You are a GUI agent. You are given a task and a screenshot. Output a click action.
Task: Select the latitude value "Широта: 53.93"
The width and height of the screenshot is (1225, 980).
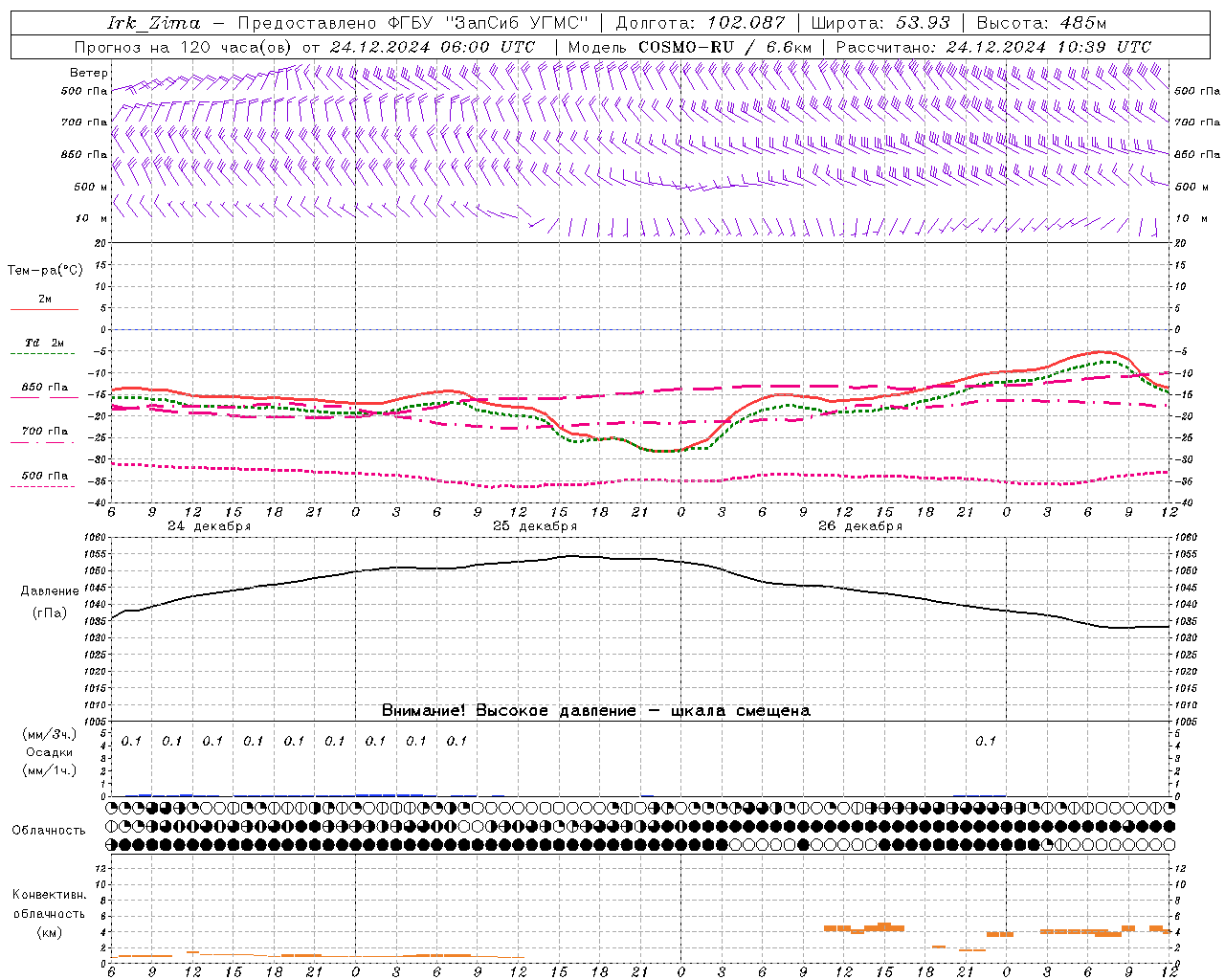879,22
